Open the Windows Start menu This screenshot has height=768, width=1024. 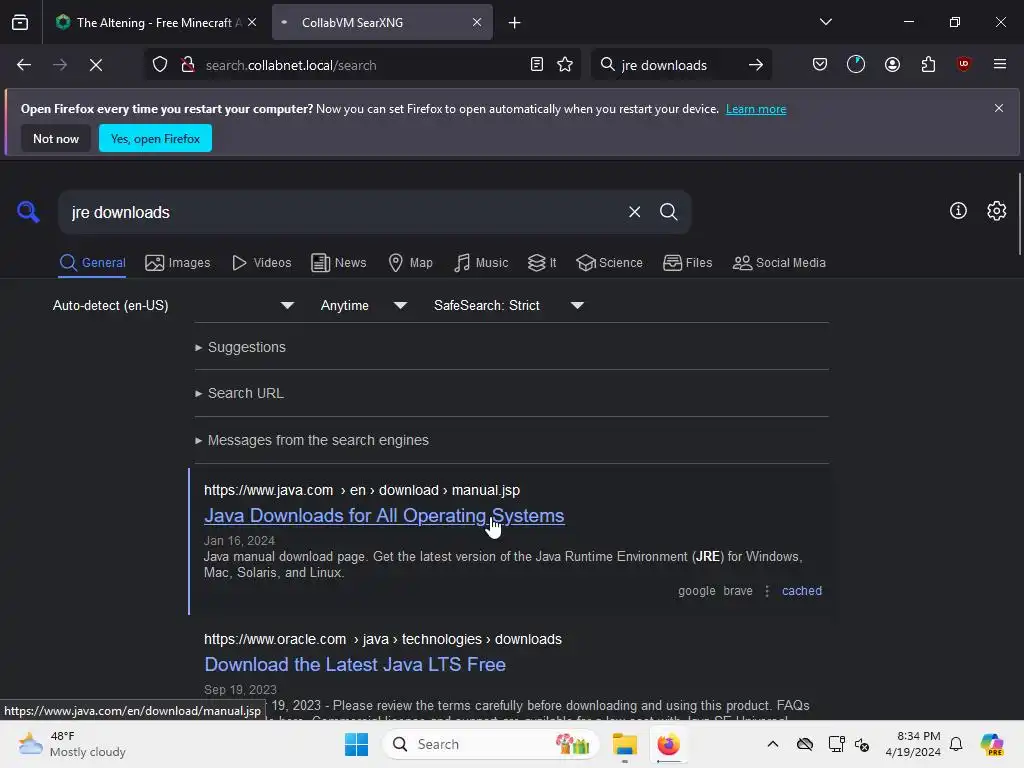pos(357,744)
